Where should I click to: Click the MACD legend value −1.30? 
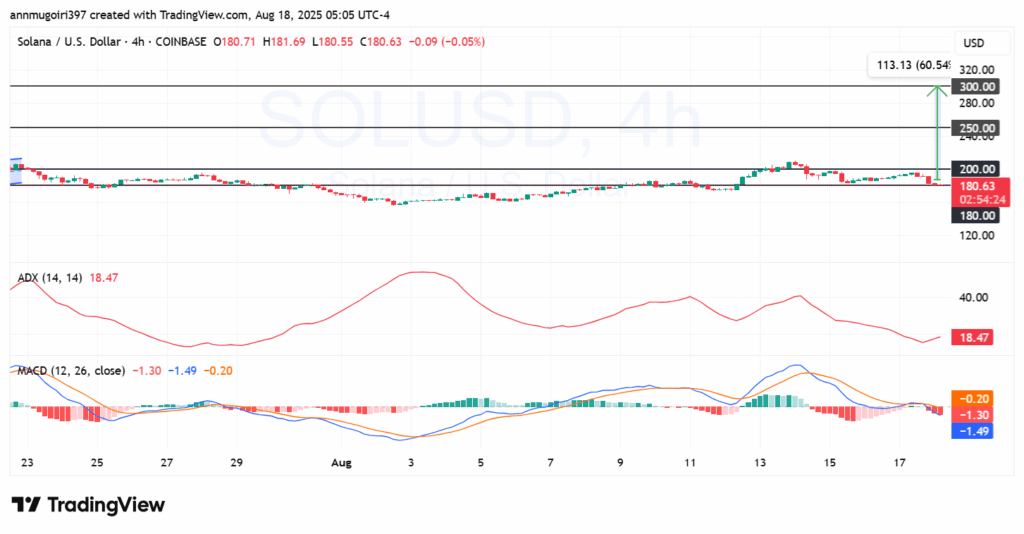coord(147,370)
